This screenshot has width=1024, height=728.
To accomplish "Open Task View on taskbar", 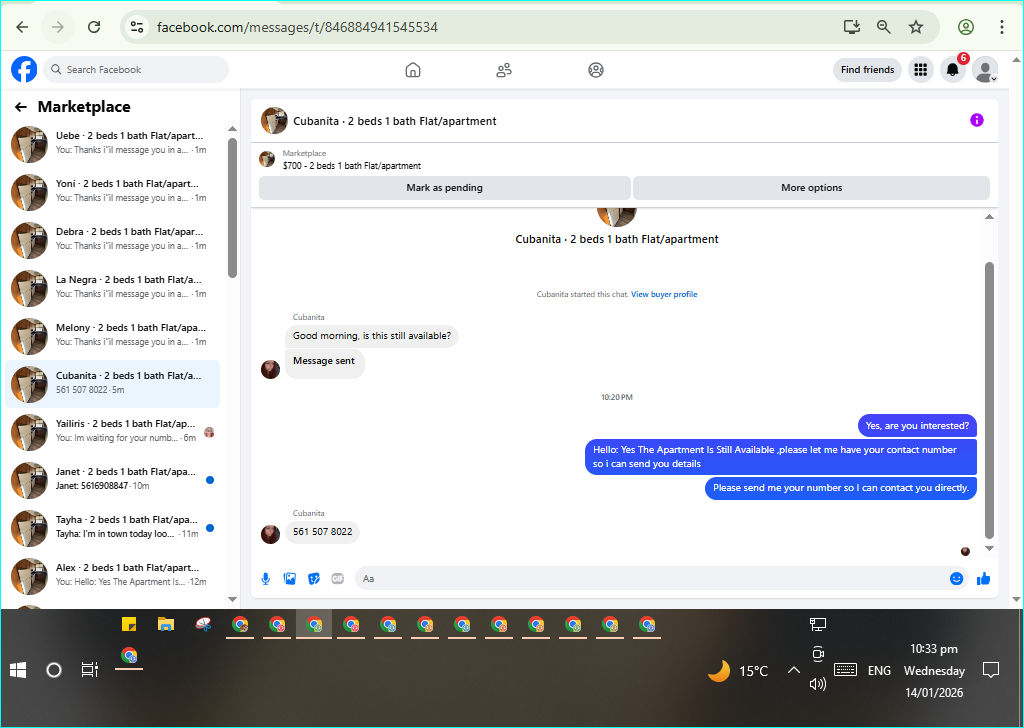I will (89, 671).
